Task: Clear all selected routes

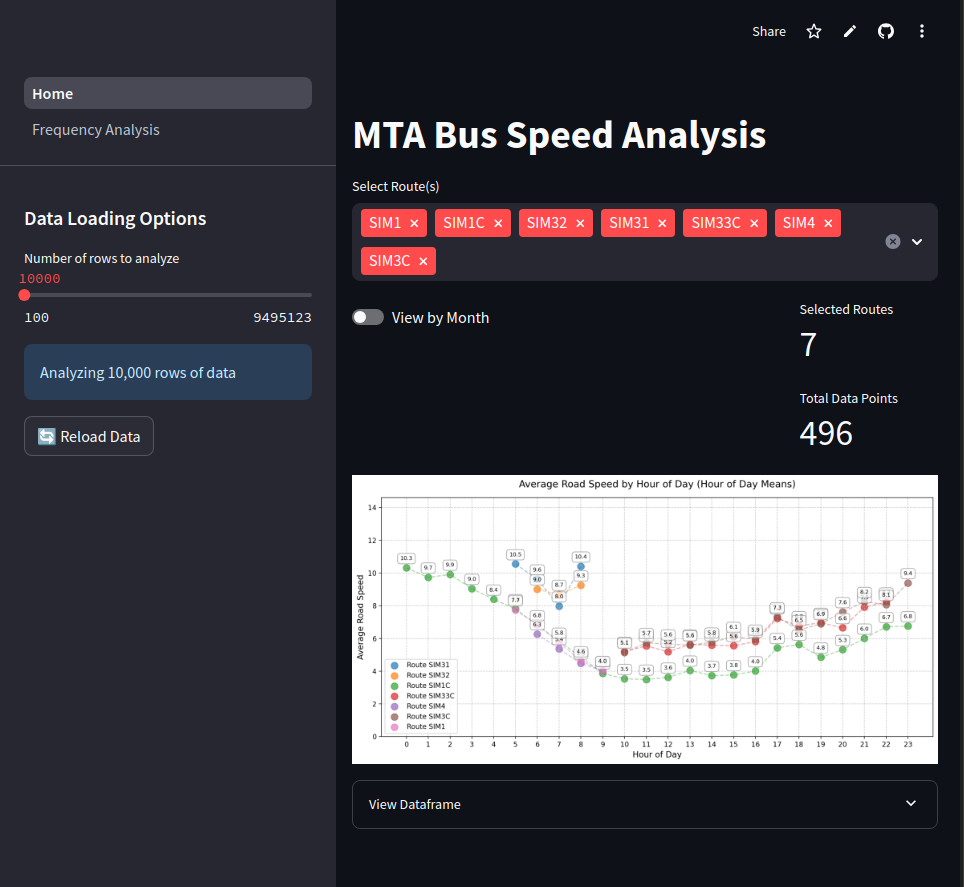Action: tap(893, 242)
